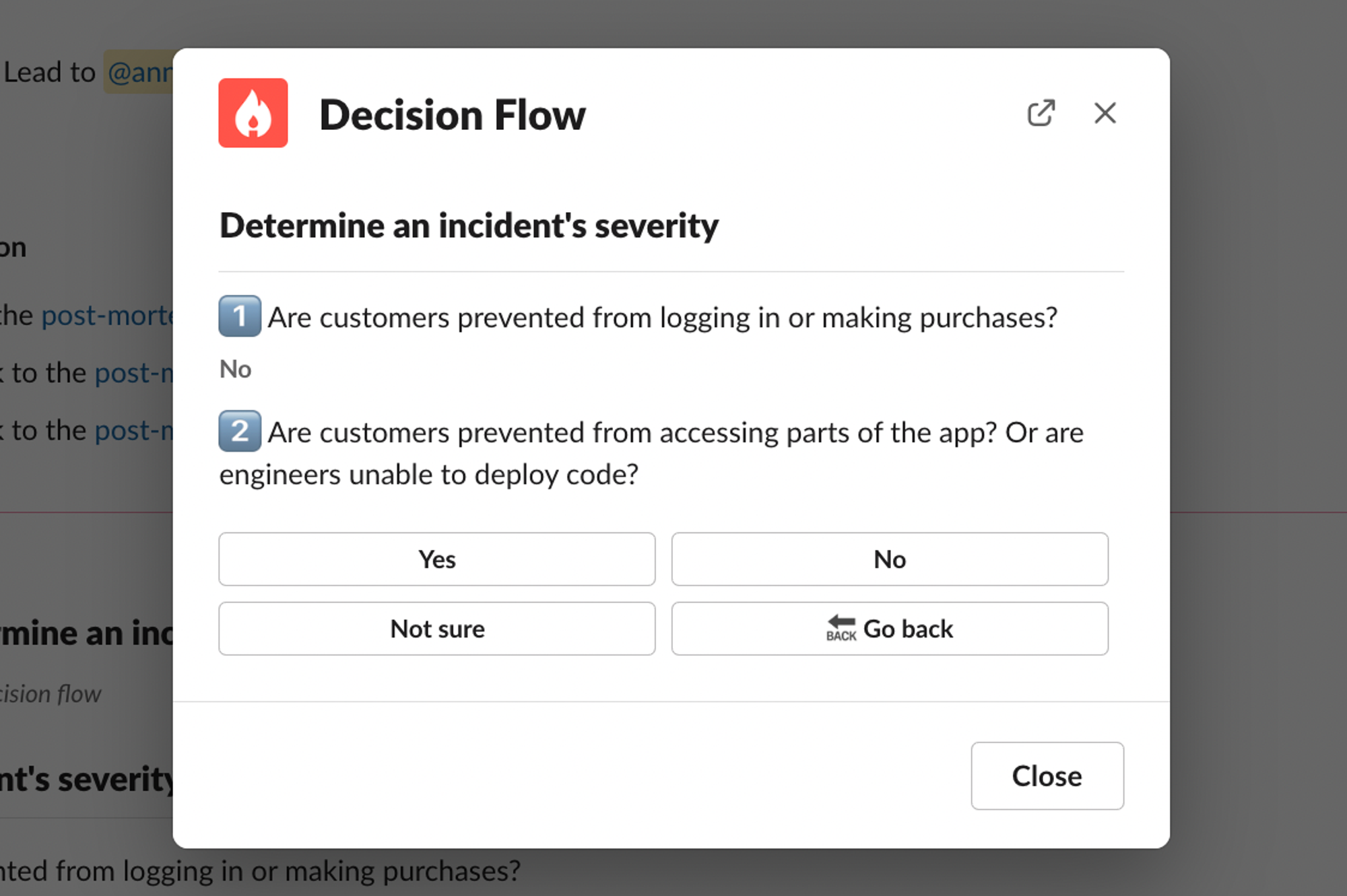Image resolution: width=1347 pixels, height=896 pixels.
Task: Click question one about logging in or purchases
Action: pyautogui.click(x=662, y=318)
